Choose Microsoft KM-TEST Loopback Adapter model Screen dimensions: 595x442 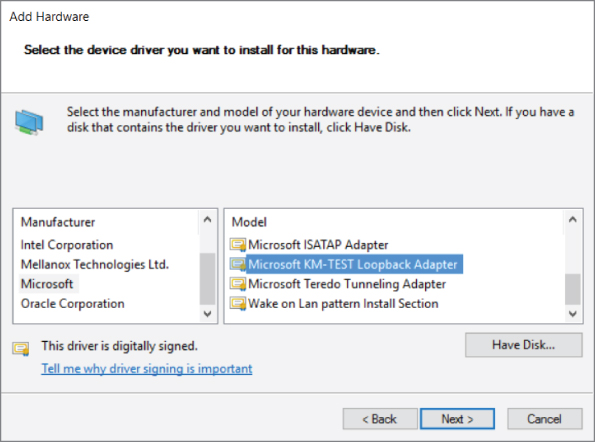(353, 264)
